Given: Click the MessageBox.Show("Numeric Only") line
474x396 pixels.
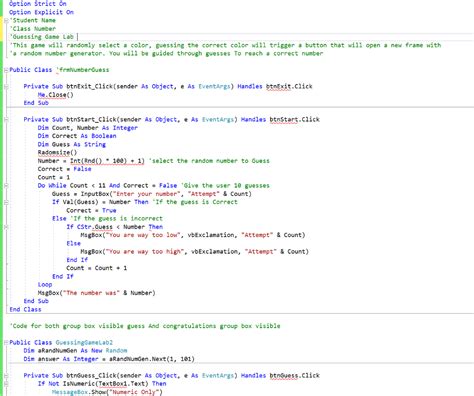Looking at the screenshot, I should point(107,392).
